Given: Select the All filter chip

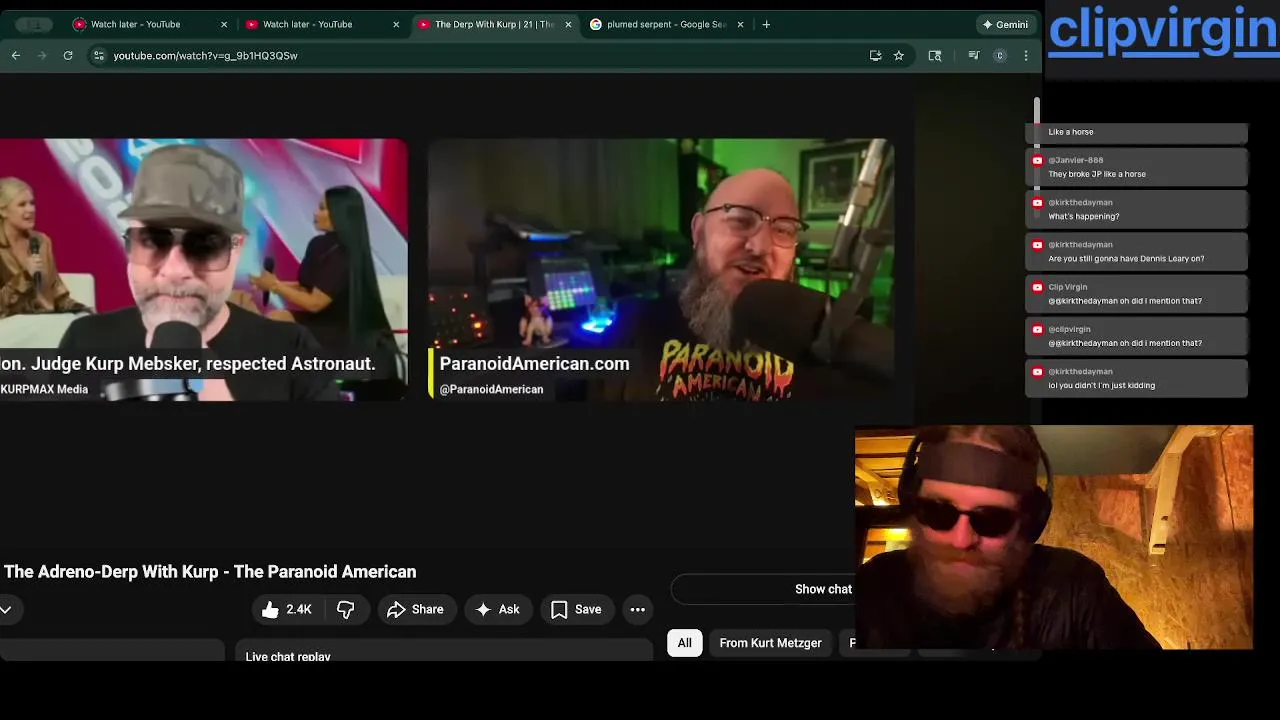Looking at the screenshot, I should (x=684, y=643).
